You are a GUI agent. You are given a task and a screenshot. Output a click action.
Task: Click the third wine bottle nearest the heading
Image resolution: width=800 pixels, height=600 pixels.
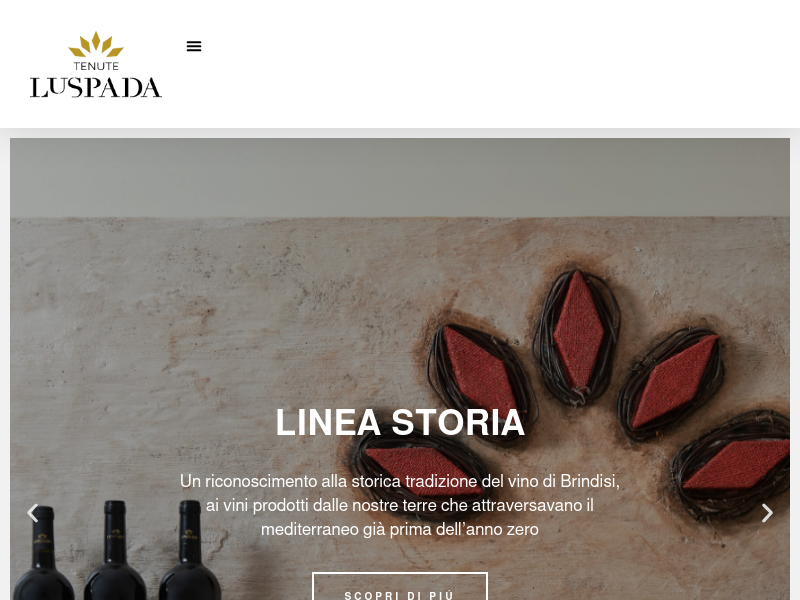pyautogui.click(x=190, y=551)
